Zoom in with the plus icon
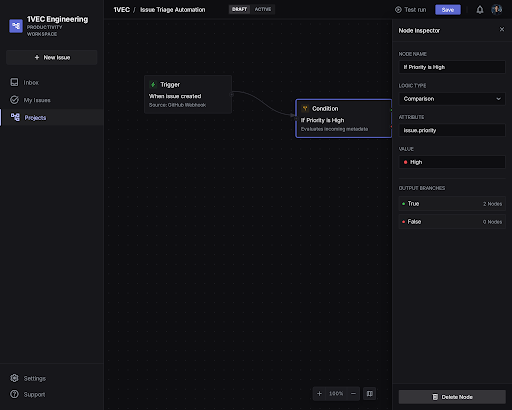This screenshot has width=512, height=410. (x=319, y=394)
